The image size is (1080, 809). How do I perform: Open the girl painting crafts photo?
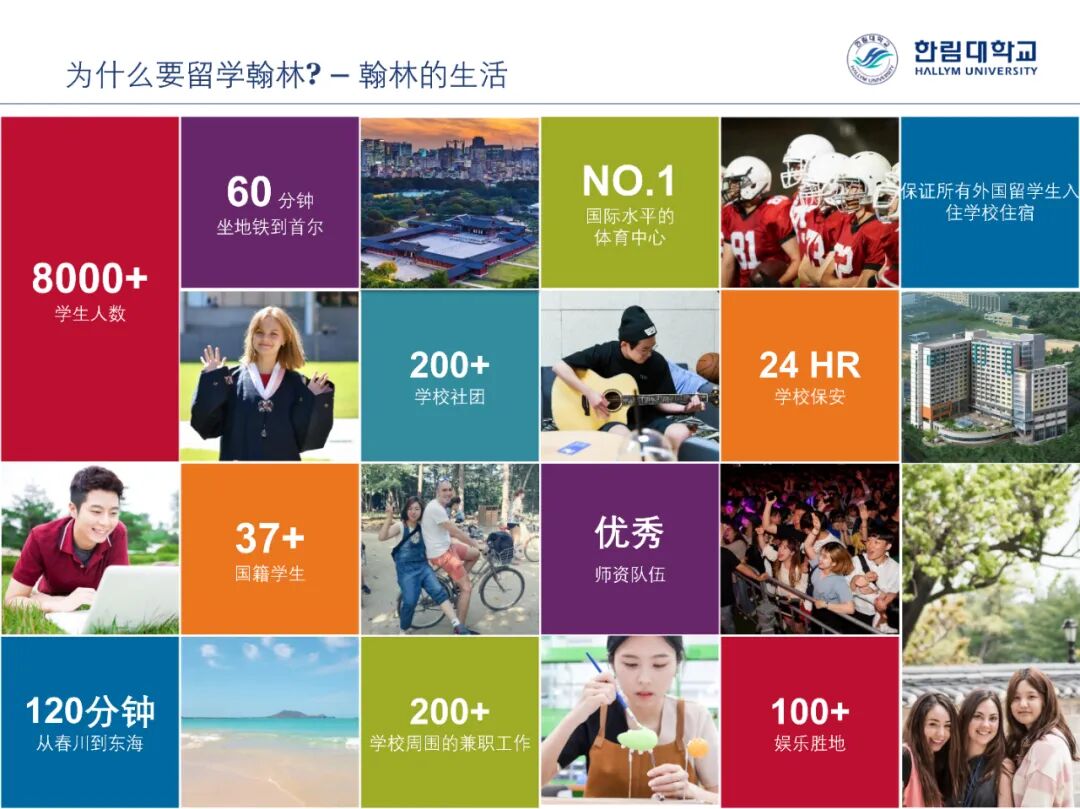pos(630,722)
